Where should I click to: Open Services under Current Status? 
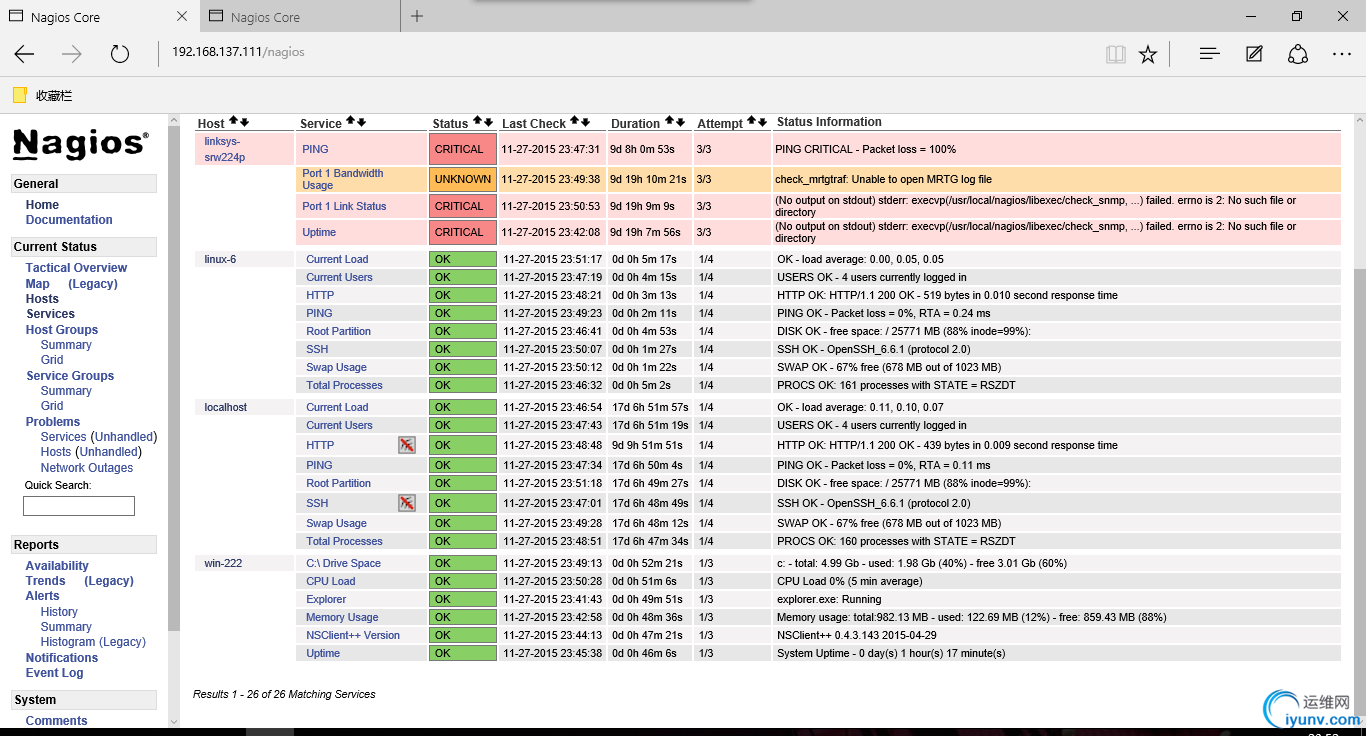50,314
